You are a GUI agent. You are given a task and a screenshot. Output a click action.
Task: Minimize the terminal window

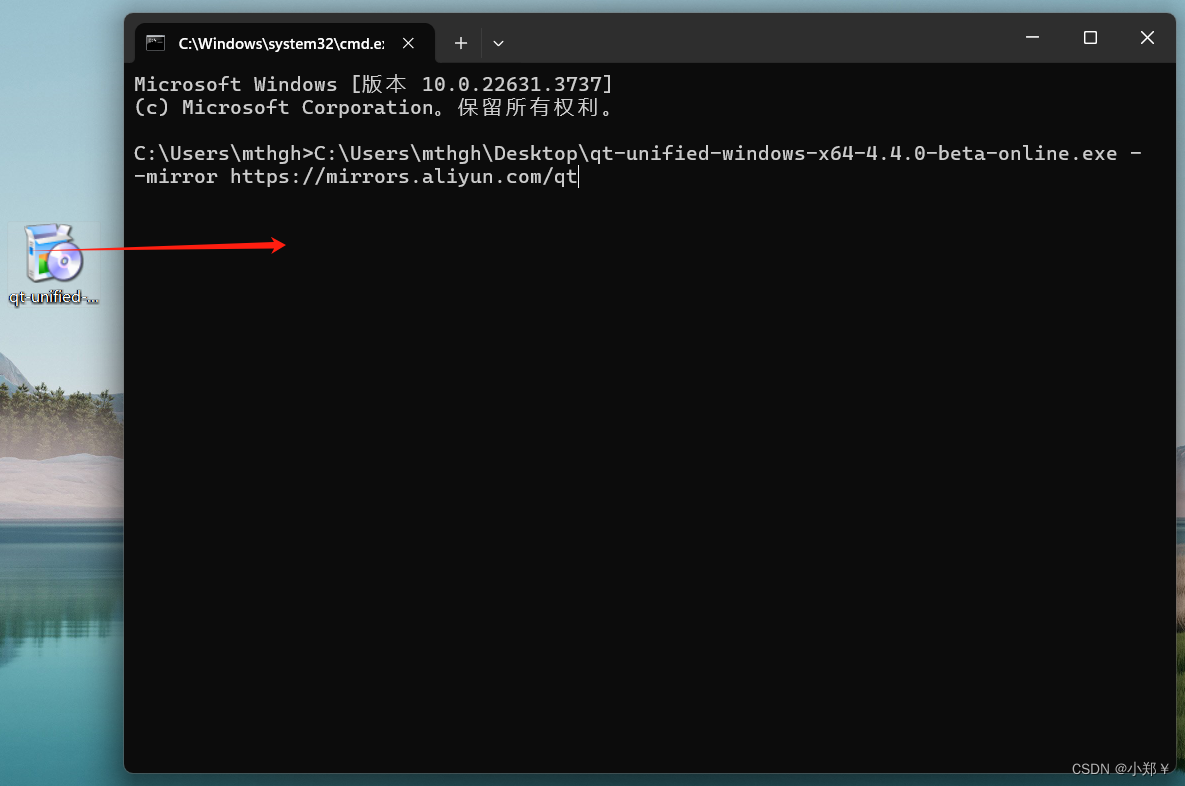point(1032,38)
